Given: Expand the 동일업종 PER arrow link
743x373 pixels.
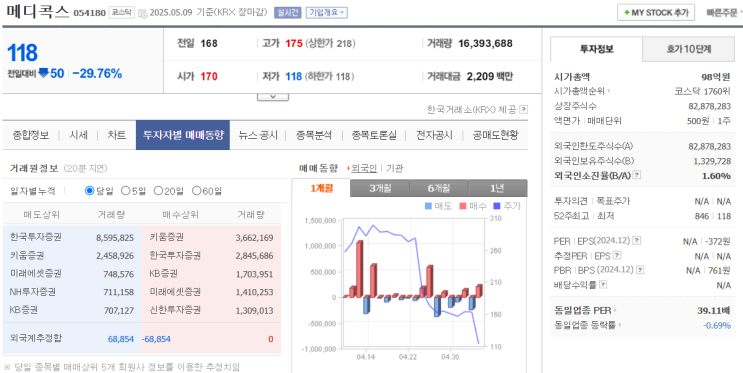Looking at the screenshot, I should point(616,310).
